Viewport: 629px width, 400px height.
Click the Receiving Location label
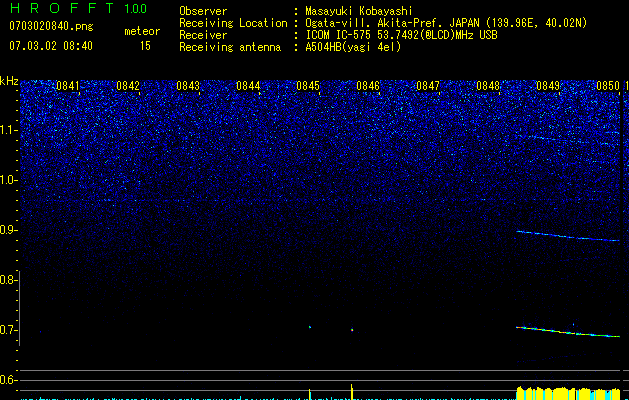(x=233, y=23)
